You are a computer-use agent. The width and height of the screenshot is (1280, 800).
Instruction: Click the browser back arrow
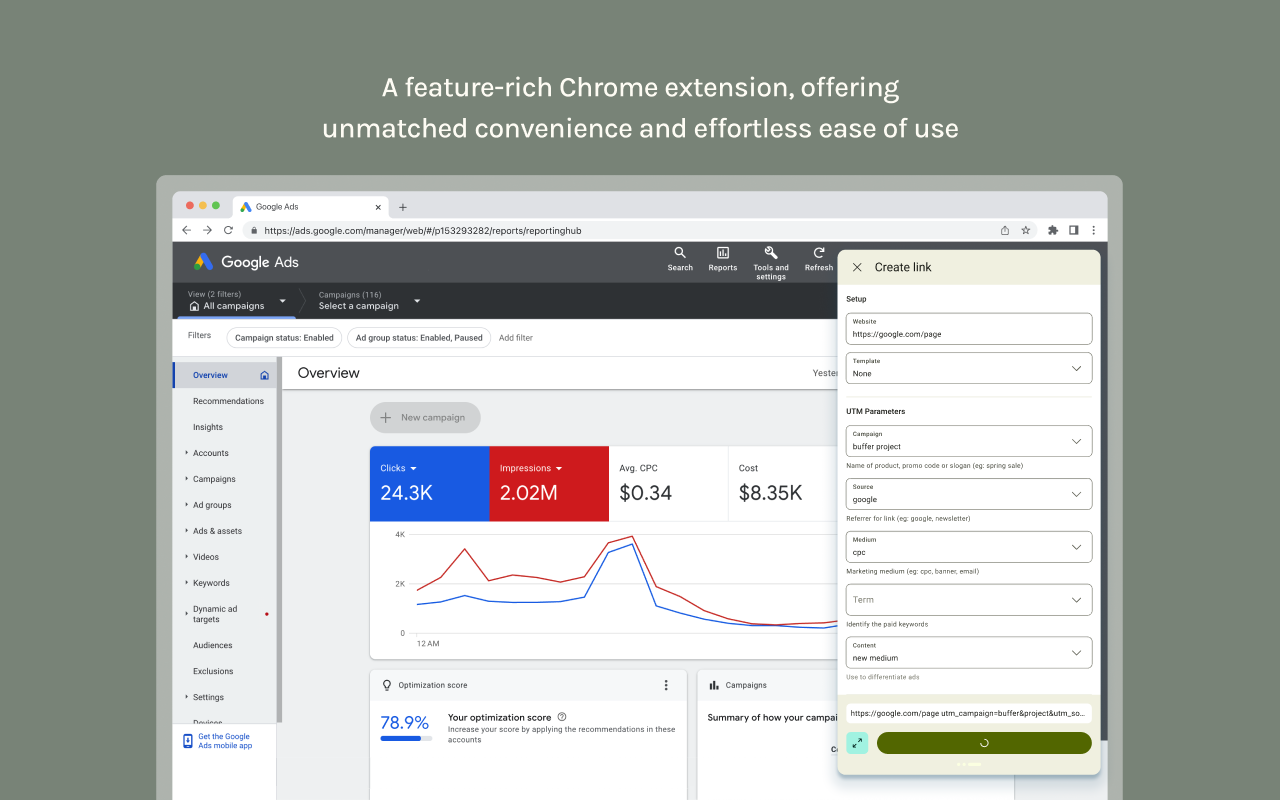[186, 230]
